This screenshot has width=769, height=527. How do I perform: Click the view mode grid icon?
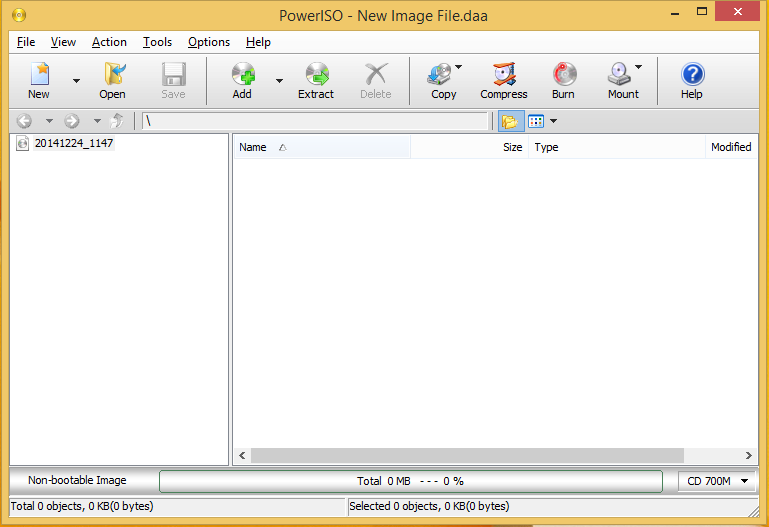[x=536, y=121]
